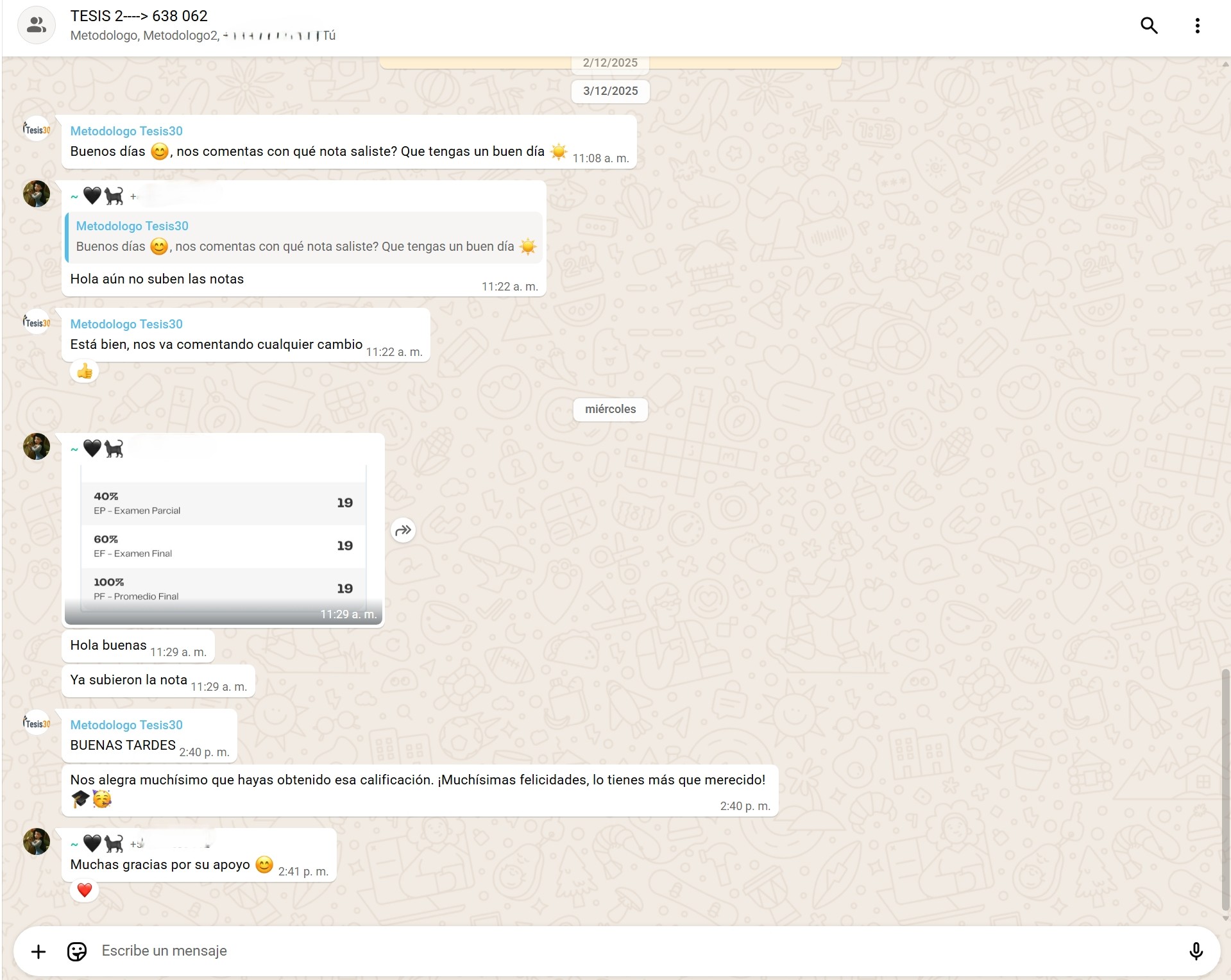Forward the grades image with arrow icon
This screenshot has height=980, width=1231.
pyautogui.click(x=403, y=530)
